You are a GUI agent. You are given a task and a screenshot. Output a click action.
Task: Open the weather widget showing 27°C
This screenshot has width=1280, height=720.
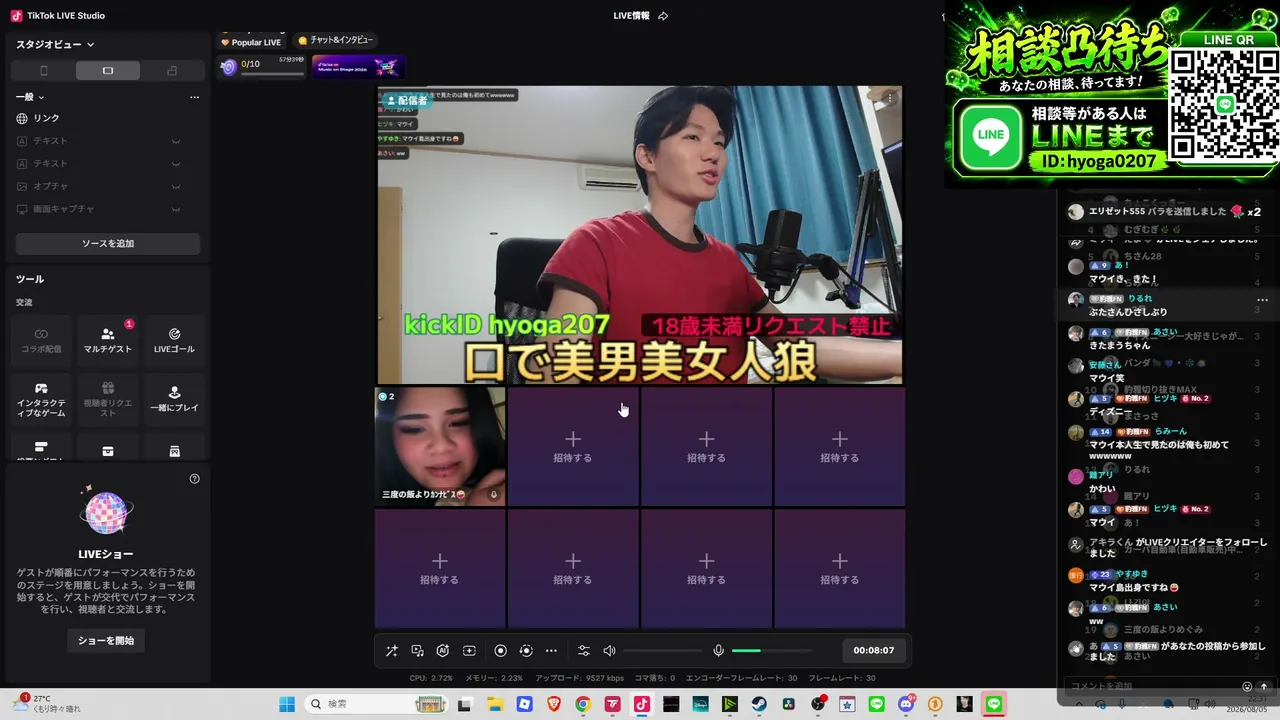pyautogui.click(x=48, y=704)
